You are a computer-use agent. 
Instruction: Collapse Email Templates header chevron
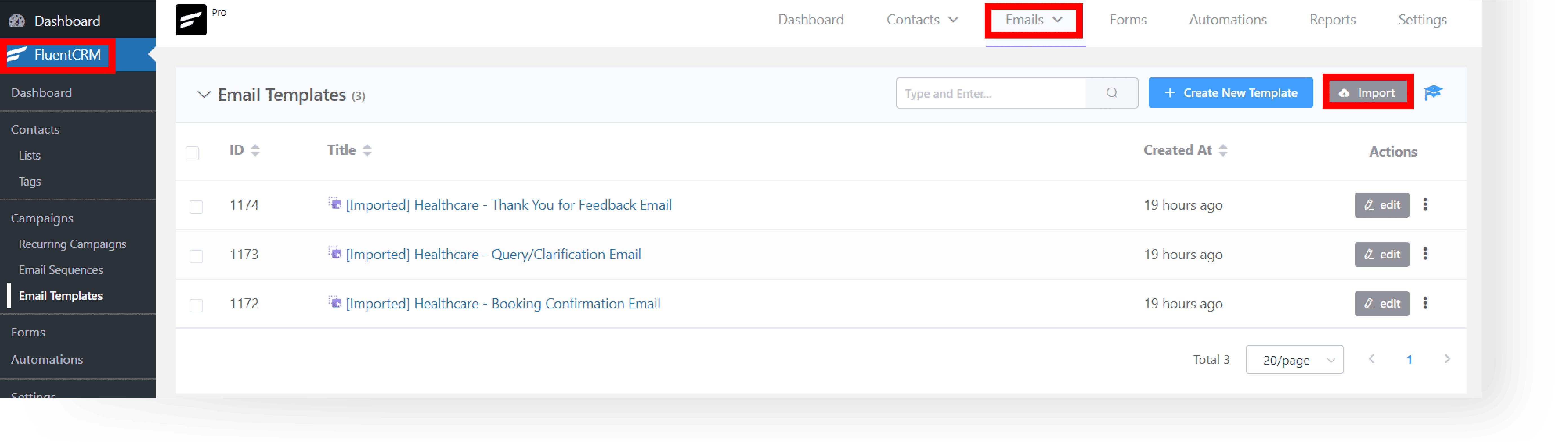click(x=204, y=95)
